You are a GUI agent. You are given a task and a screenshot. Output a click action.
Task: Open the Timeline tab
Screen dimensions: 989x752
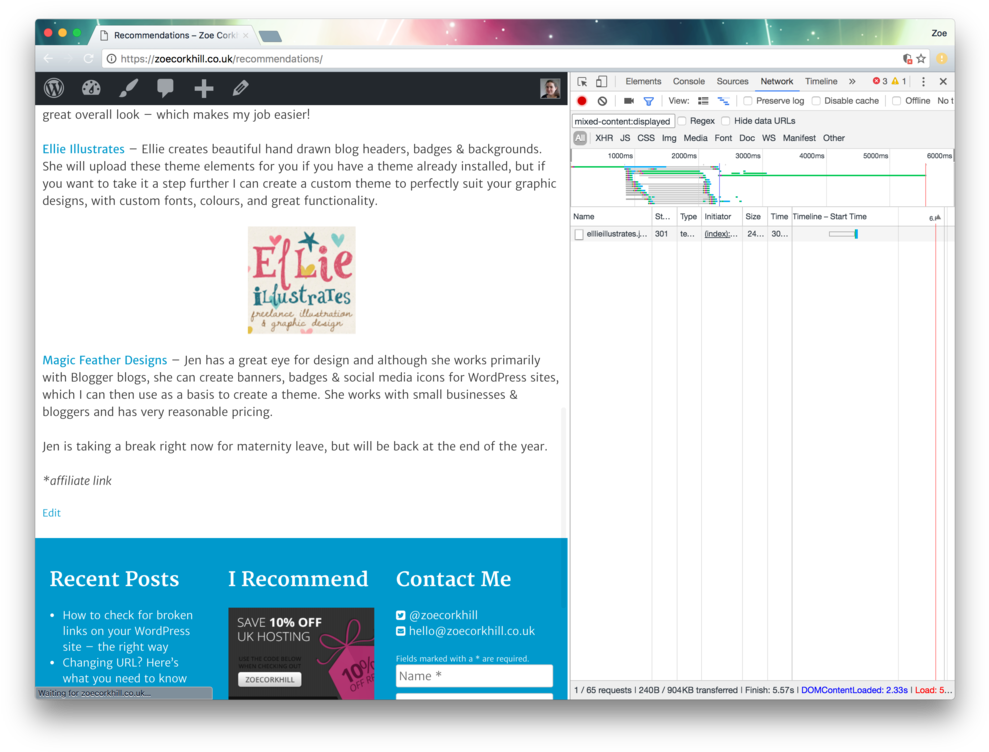tap(821, 81)
